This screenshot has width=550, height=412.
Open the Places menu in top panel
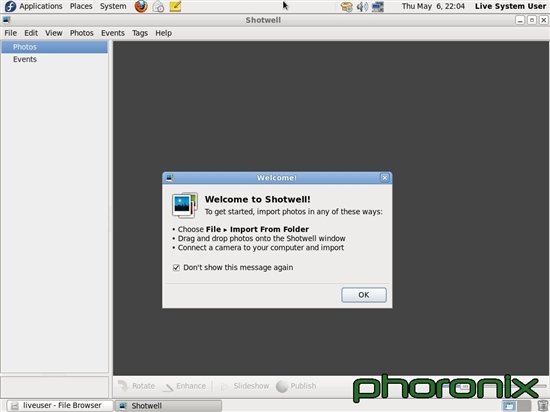pos(81,6)
